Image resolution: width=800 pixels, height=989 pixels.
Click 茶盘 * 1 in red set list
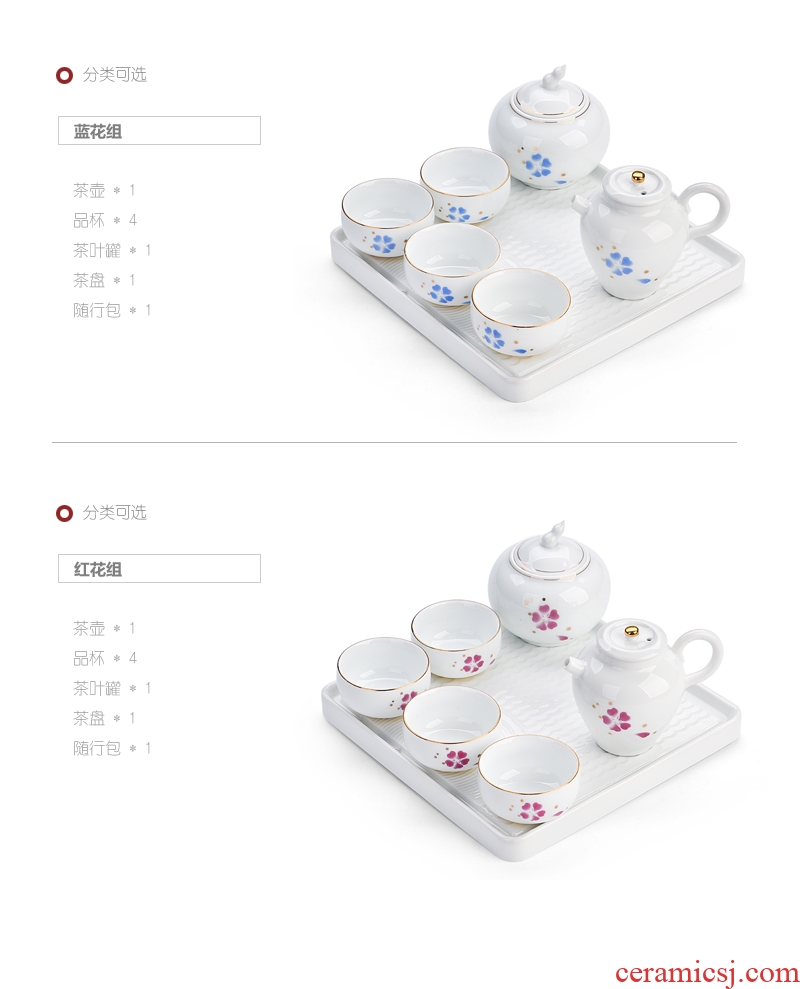[104, 718]
